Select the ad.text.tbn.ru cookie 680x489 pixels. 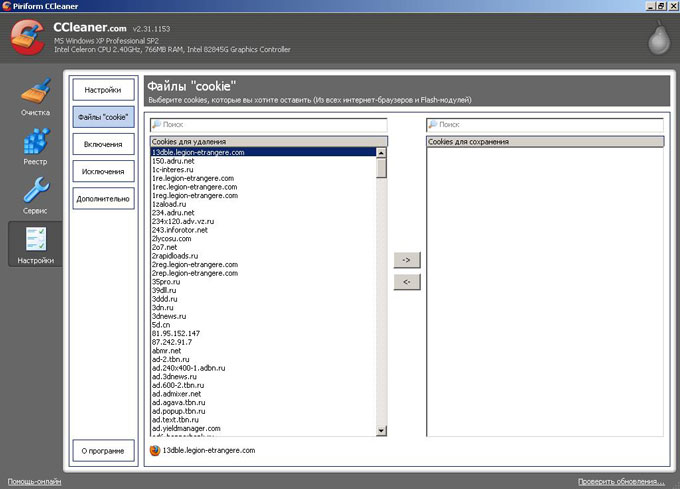pyautogui.click(x=263, y=420)
